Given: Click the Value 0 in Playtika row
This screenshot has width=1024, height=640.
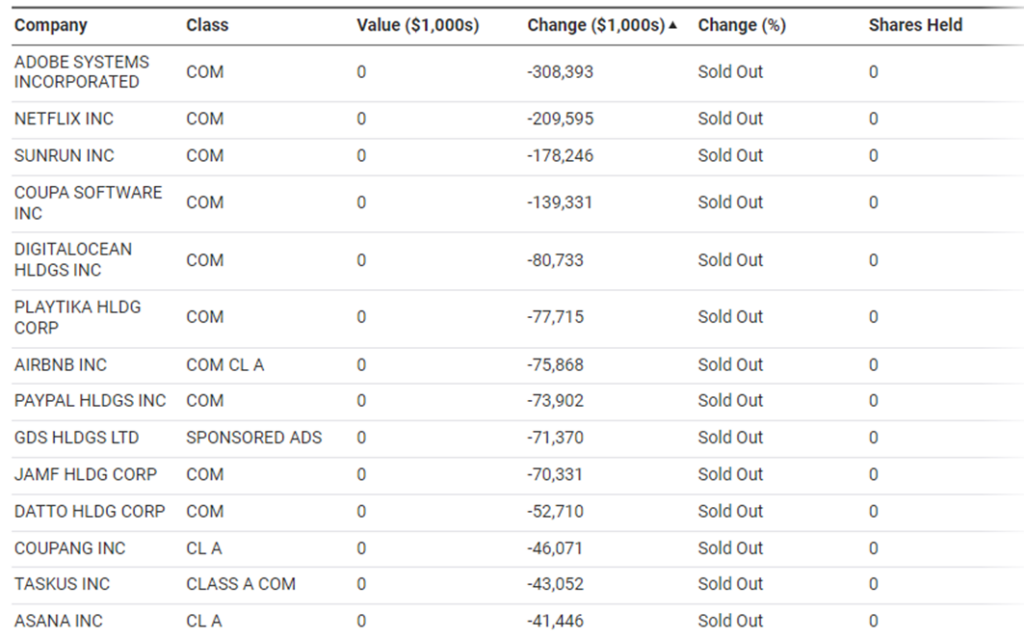Looking at the screenshot, I should pyautogui.click(x=361, y=317).
